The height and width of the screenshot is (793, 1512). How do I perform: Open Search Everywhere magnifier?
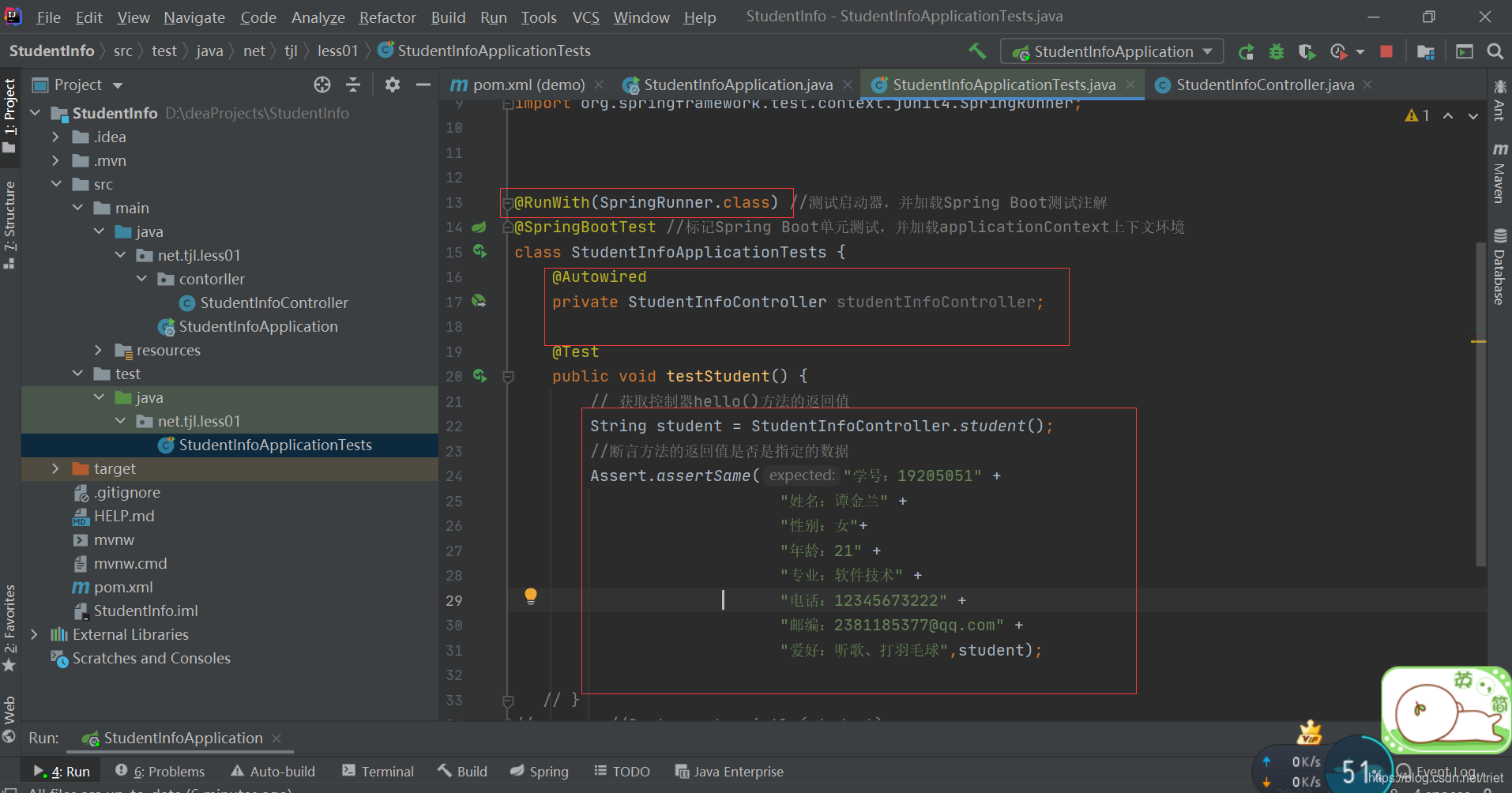click(1495, 51)
